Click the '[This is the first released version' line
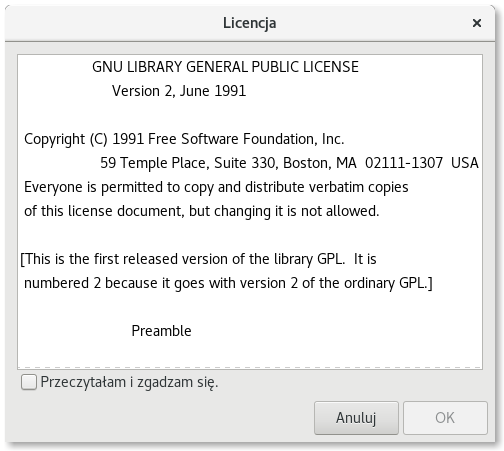This screenshot has height=451, width=504. click(x=198, y=259)
